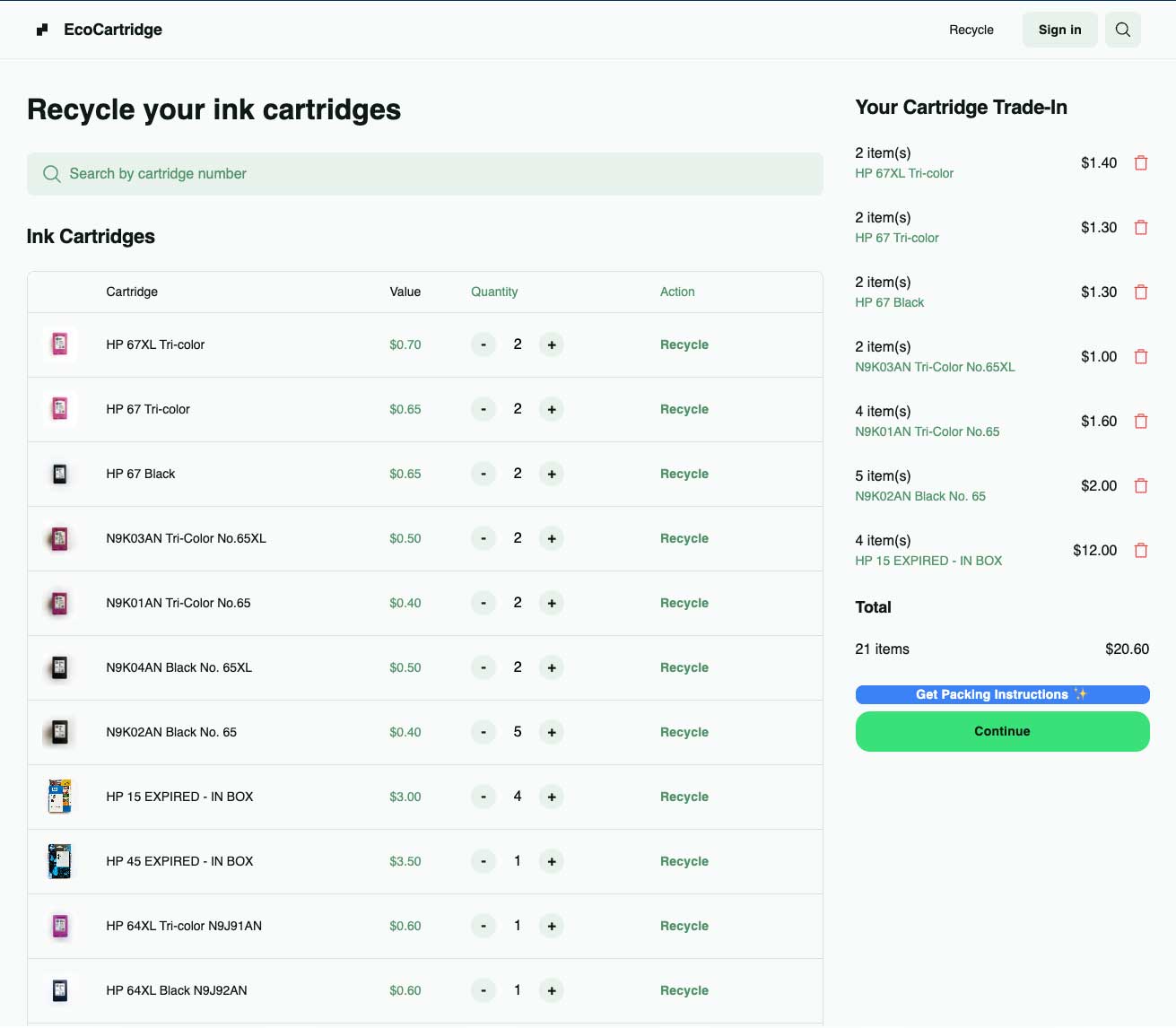The width and height of the screenshot is (1176, 1028).
Task: Delete HP 67 Tri-color trade-in entry
Action: tap(1141, 228)
